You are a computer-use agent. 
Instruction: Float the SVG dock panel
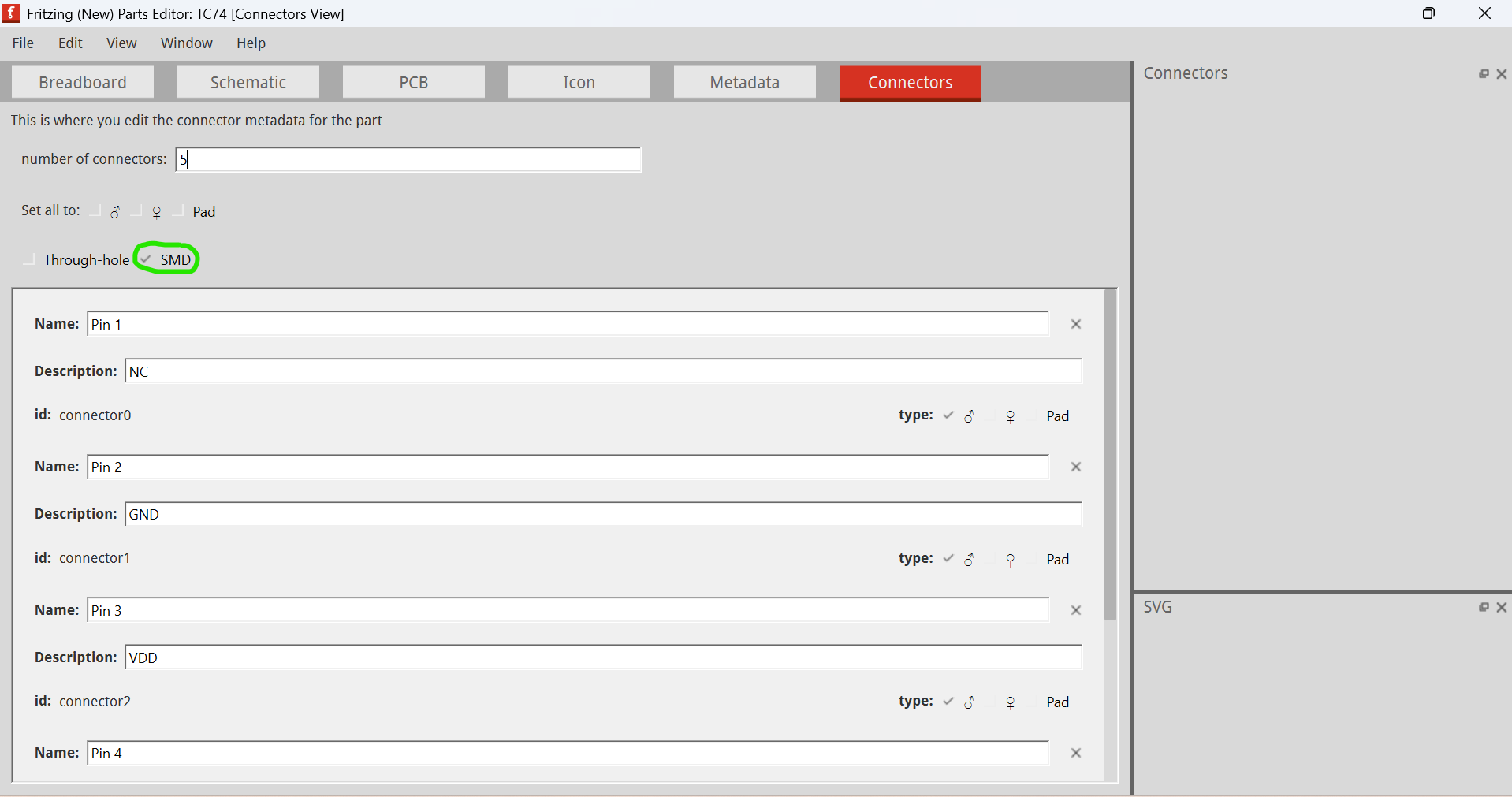point(1484,607)
